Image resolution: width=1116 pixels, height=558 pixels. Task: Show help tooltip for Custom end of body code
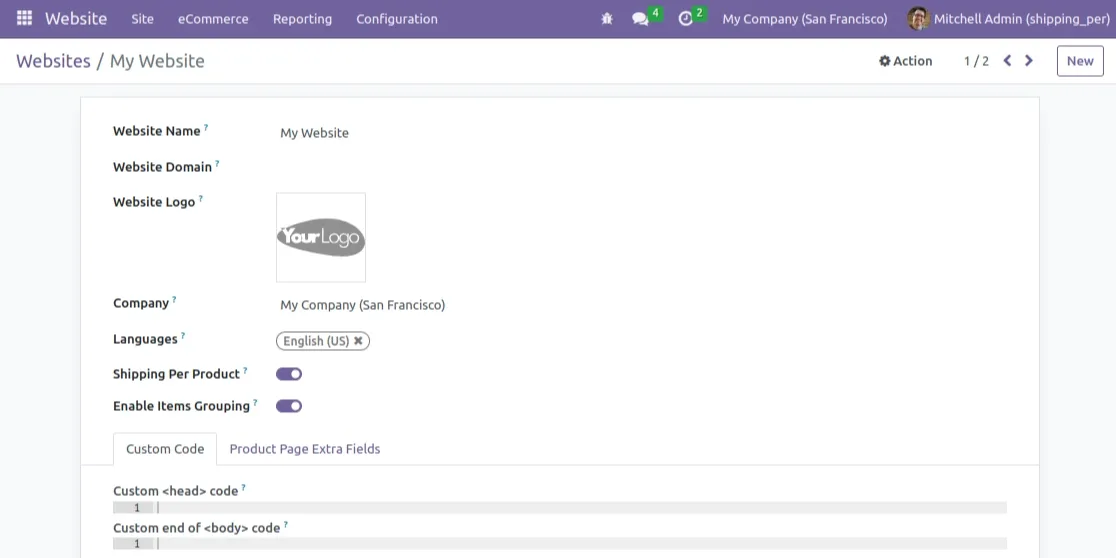point(286,524)
